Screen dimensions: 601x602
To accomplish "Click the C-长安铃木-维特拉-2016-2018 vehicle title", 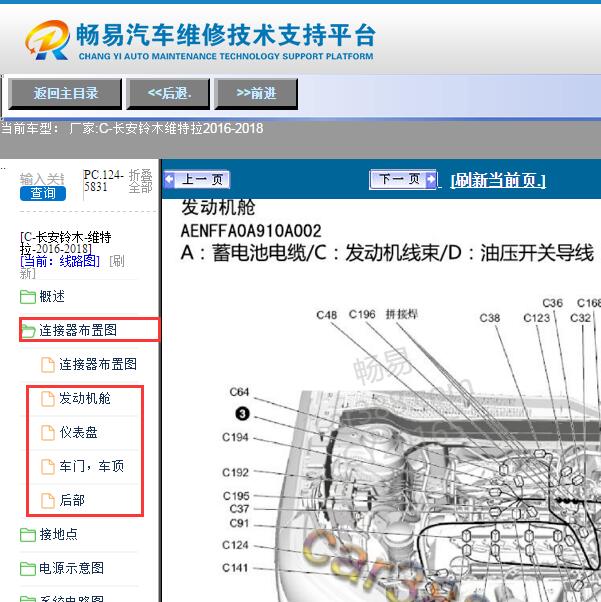I will click(66, 243).
